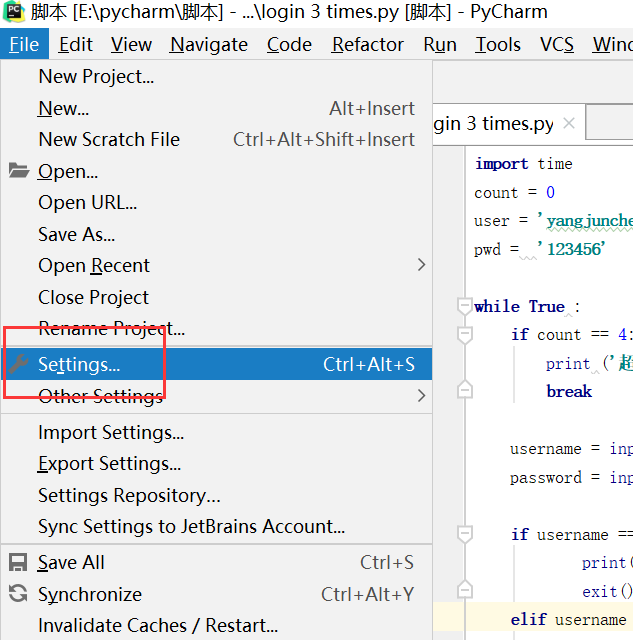Expand the Other Settings submenu arrow
This screenshot has height=640, width=633.
point(422,396)
